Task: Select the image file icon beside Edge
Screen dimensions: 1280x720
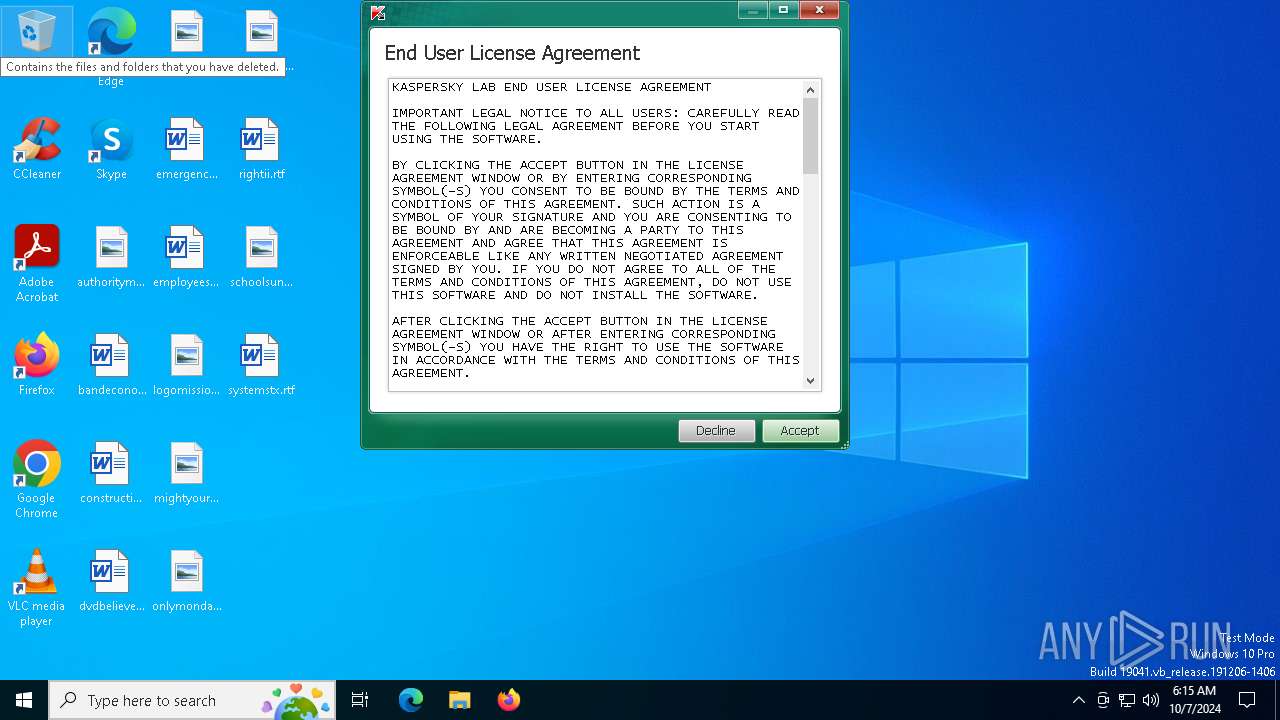Action: point(186,33)
